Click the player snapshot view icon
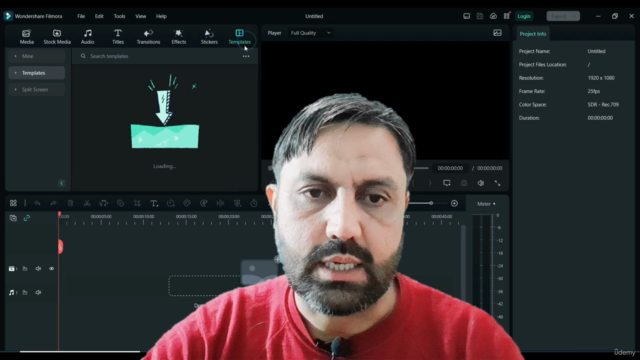This screenshot has height=360, width=640. [x=498, y=33]
